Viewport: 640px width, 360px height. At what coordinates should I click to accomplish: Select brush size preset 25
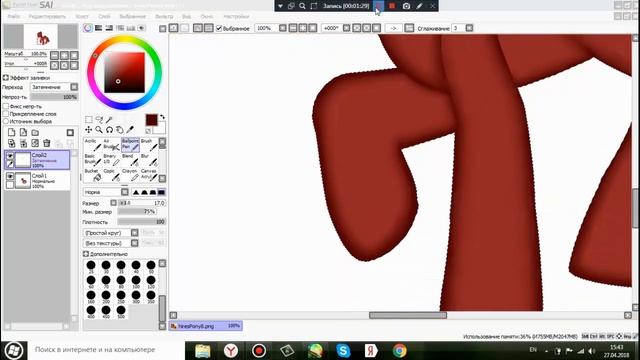(91, 267)
